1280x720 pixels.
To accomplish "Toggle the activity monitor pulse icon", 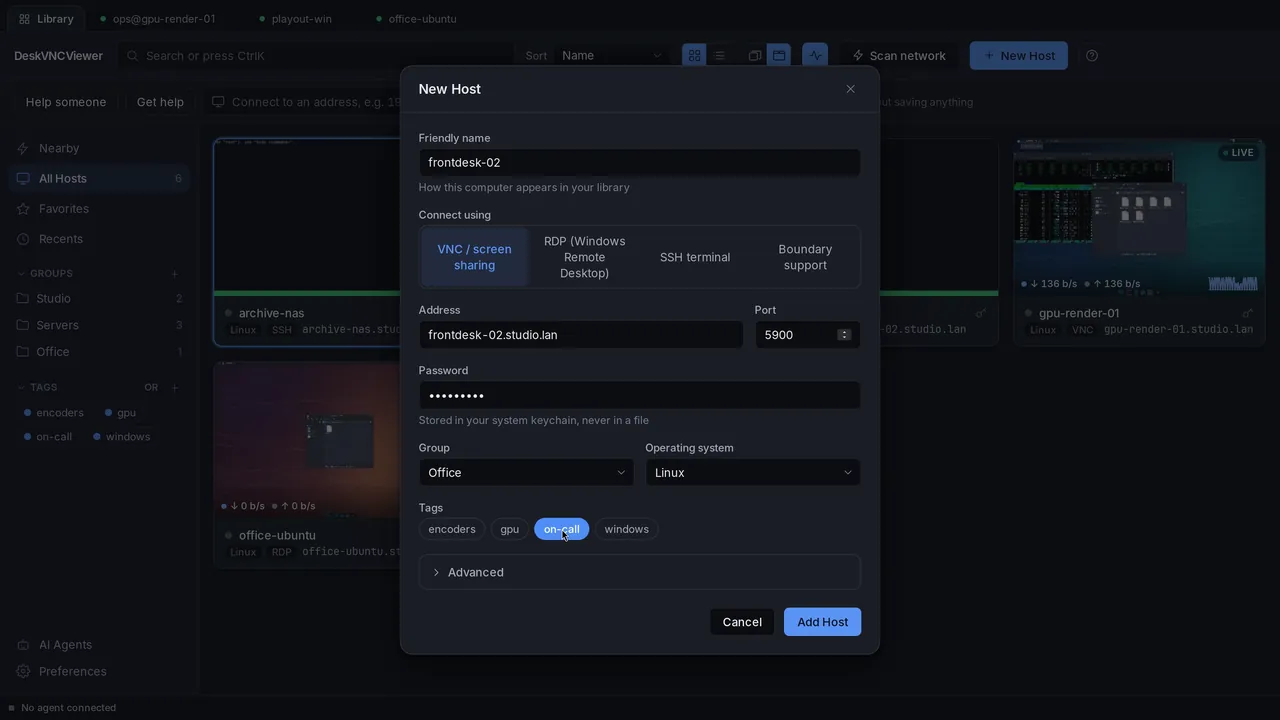I will tap(815, 56).
